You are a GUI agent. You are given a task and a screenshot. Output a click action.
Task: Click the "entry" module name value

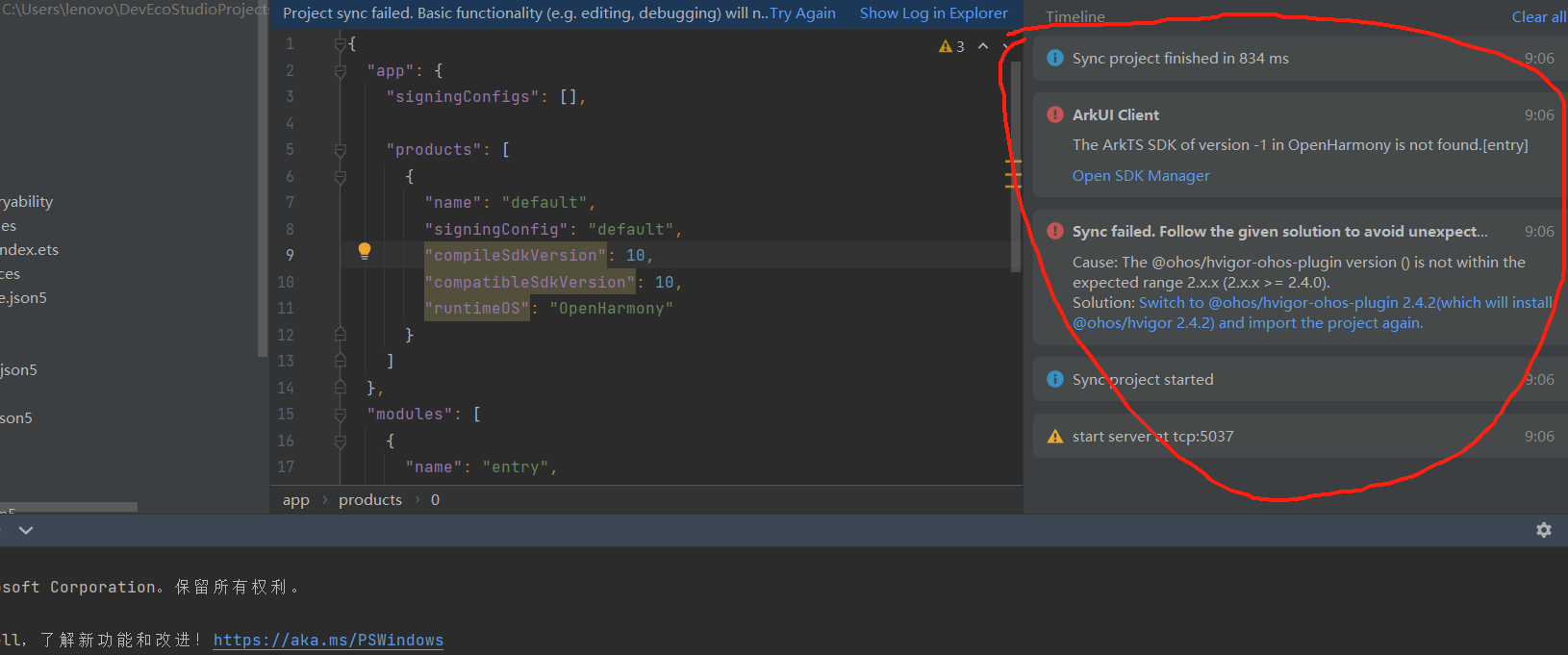pyautogui.click(x=516, y=467)
